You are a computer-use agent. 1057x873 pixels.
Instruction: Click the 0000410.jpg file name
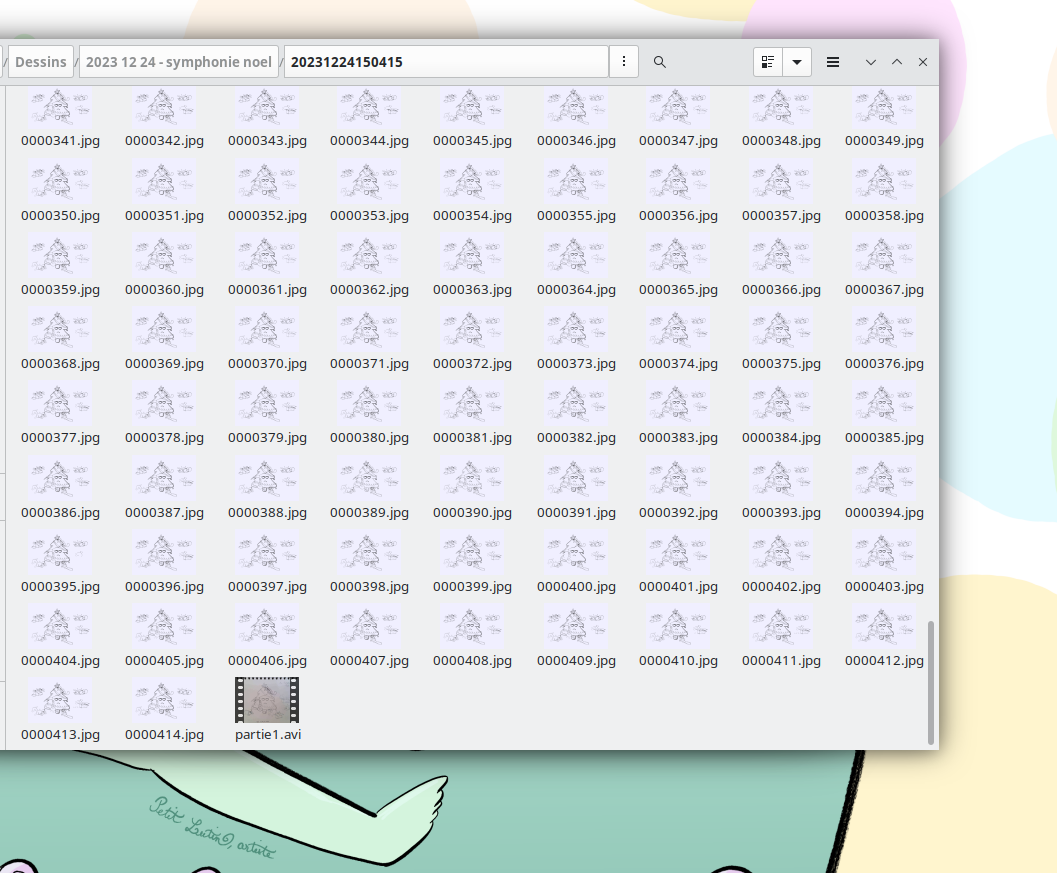[x=678, y=661]
